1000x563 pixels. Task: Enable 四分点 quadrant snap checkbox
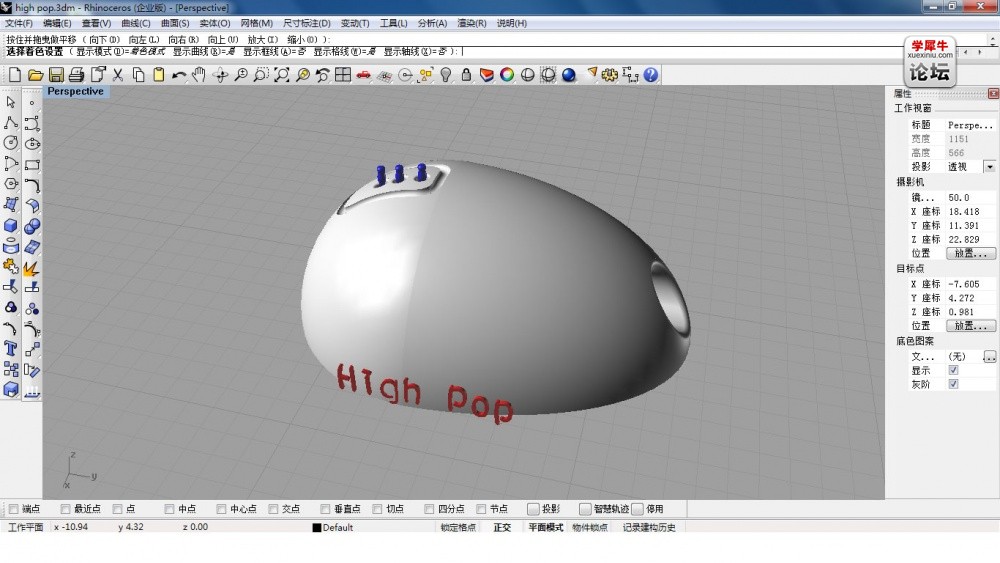coord(429,509)
